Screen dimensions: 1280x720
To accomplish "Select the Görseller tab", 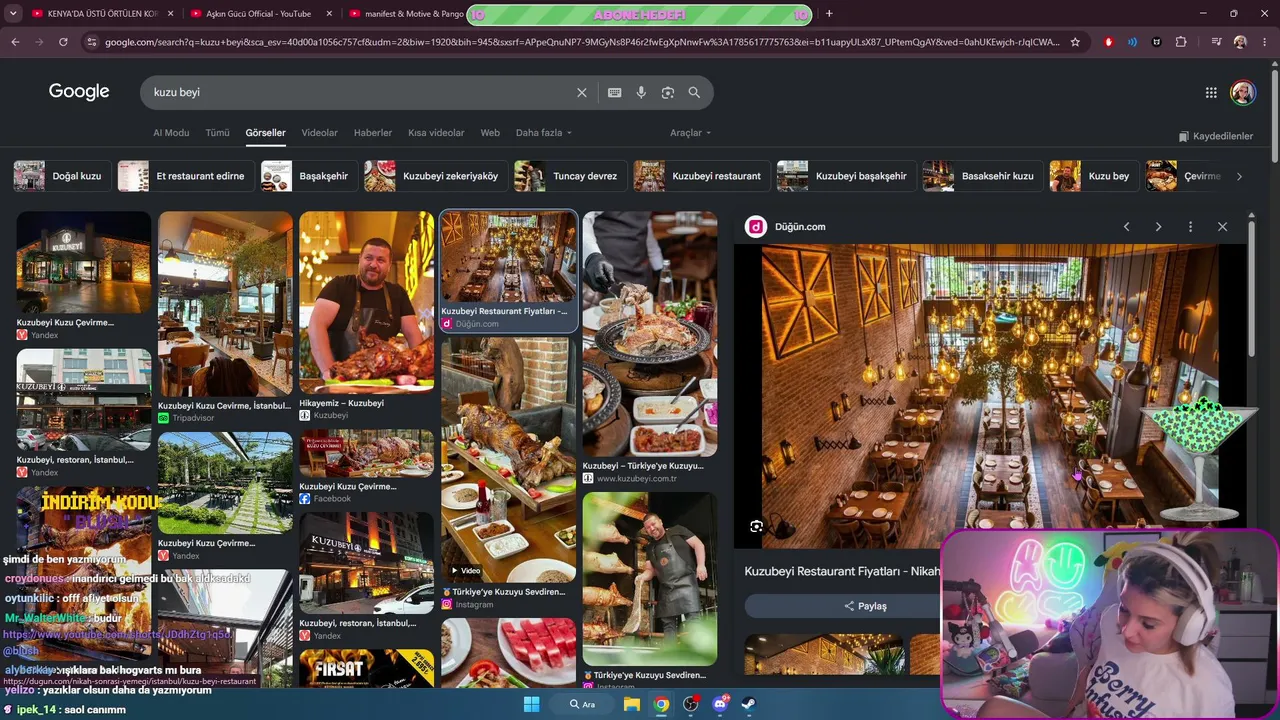I will point(265,133).
